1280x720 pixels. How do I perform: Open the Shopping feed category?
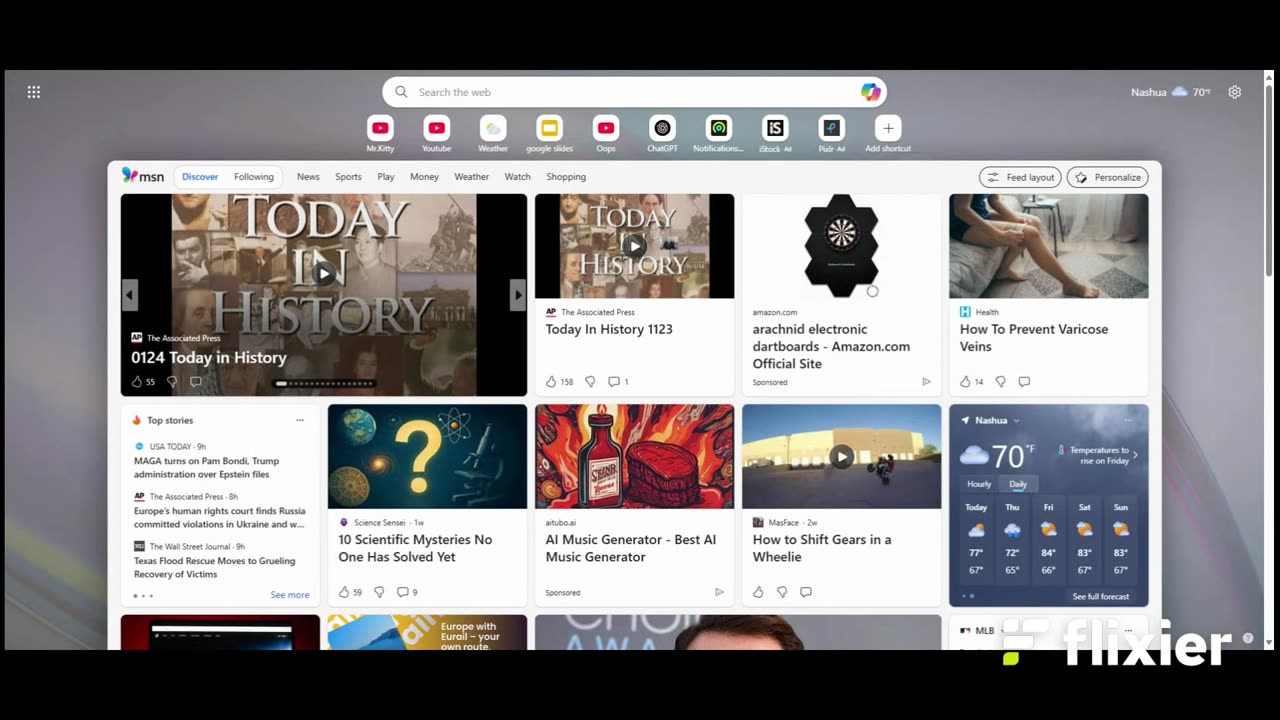pyautogui.click(x=566, y=177)
